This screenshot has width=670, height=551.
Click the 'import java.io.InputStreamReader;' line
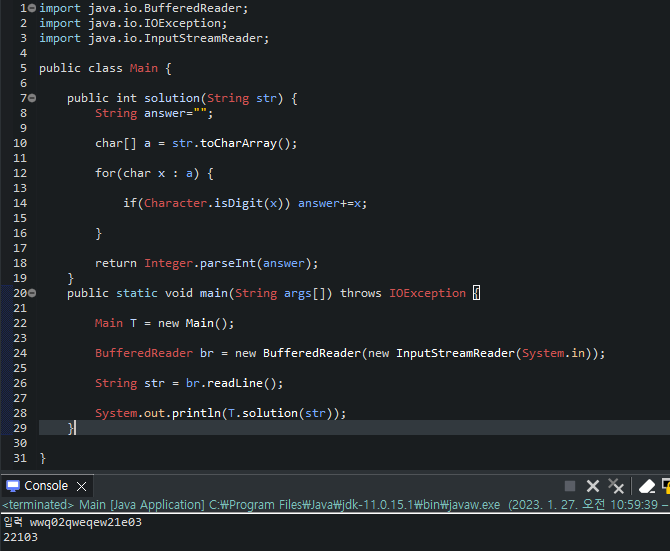[x=154, y=38]
